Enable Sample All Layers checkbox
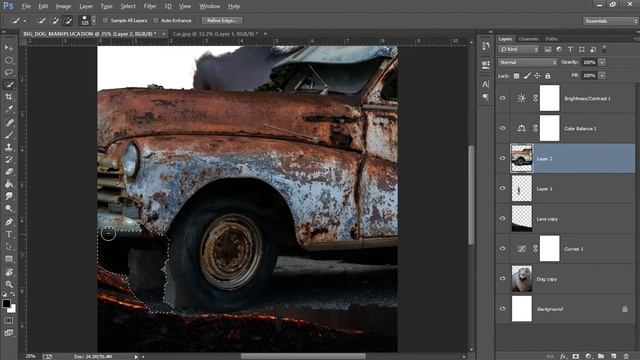Viewport: 640px width, 360px height. click(x=105, y=20)
